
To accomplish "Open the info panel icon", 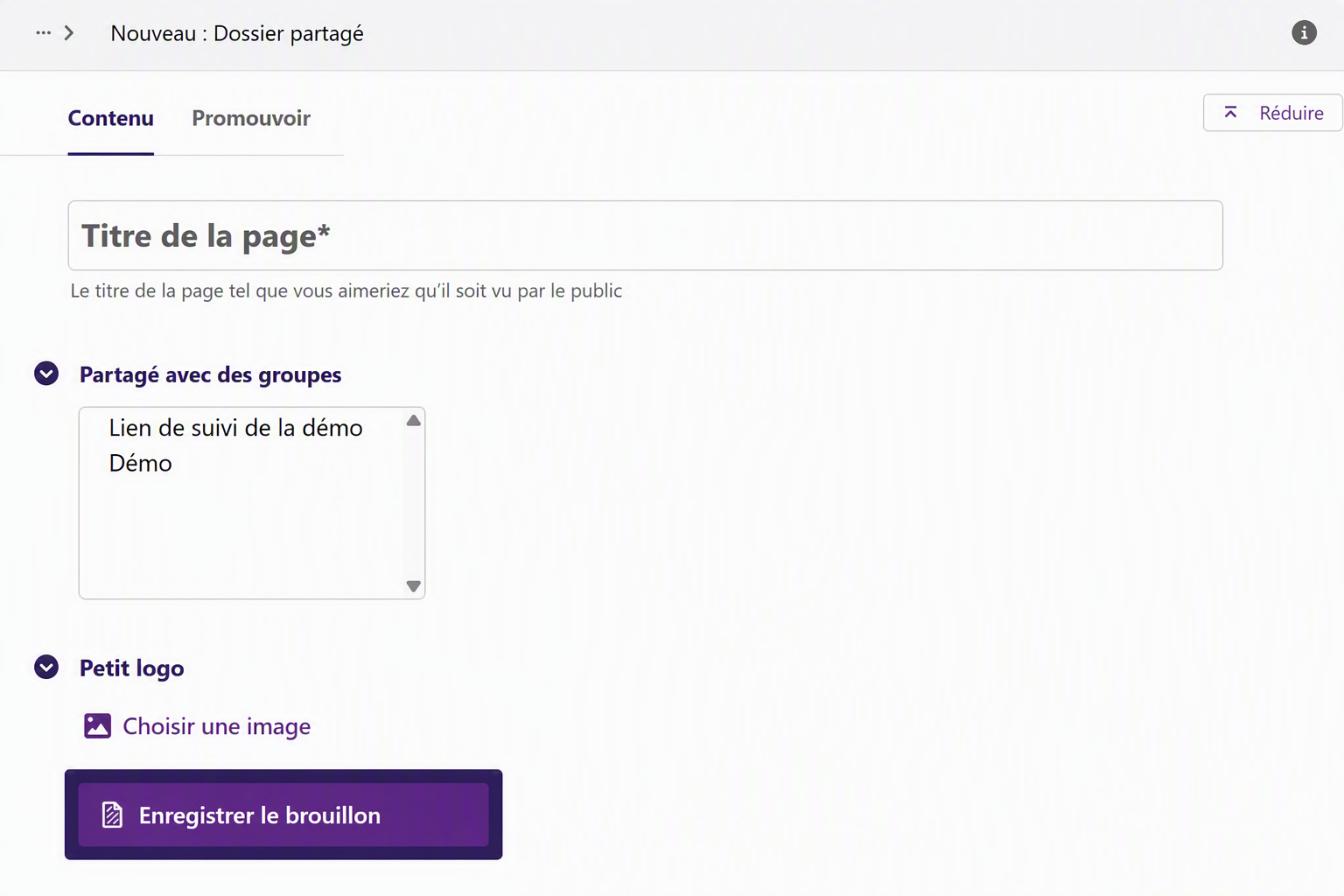I will (x=1304, y=33).
